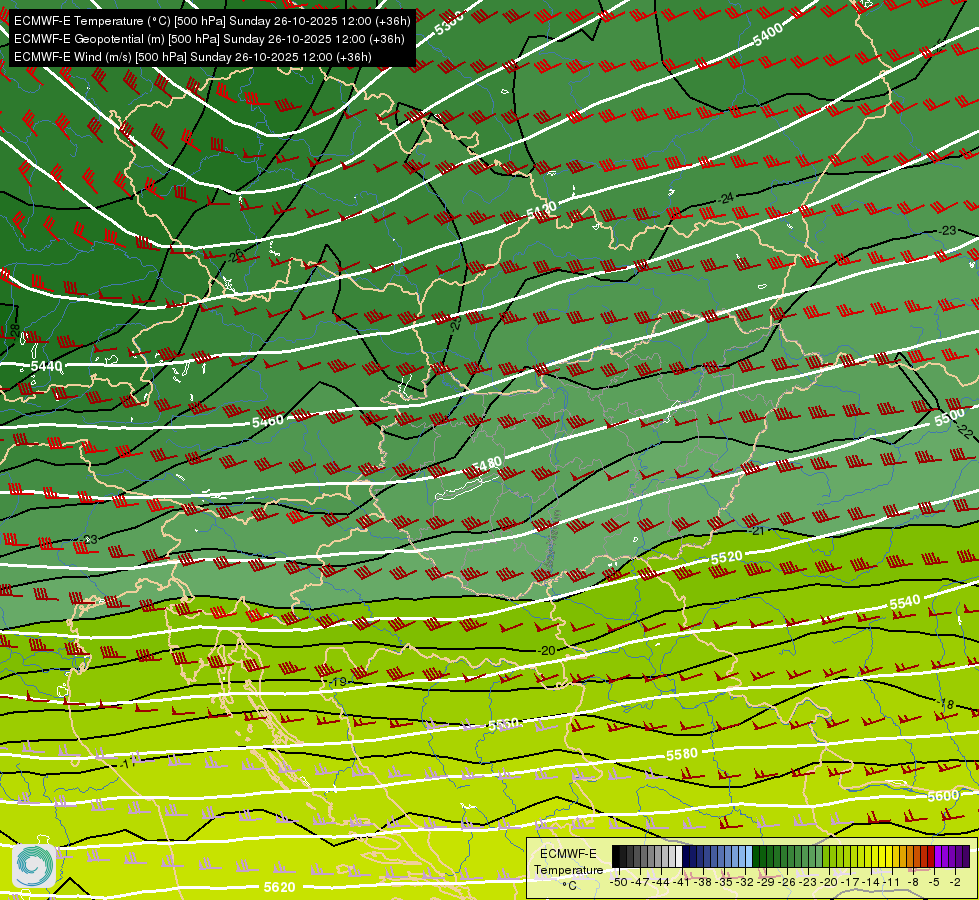Click the black swatch above -50 in legend
Viewport: 979px width, 900px height.
[x=616, y=857]
